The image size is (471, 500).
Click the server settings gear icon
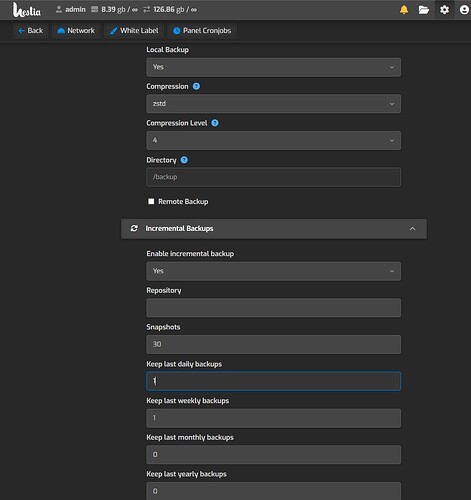pos(444,10)
